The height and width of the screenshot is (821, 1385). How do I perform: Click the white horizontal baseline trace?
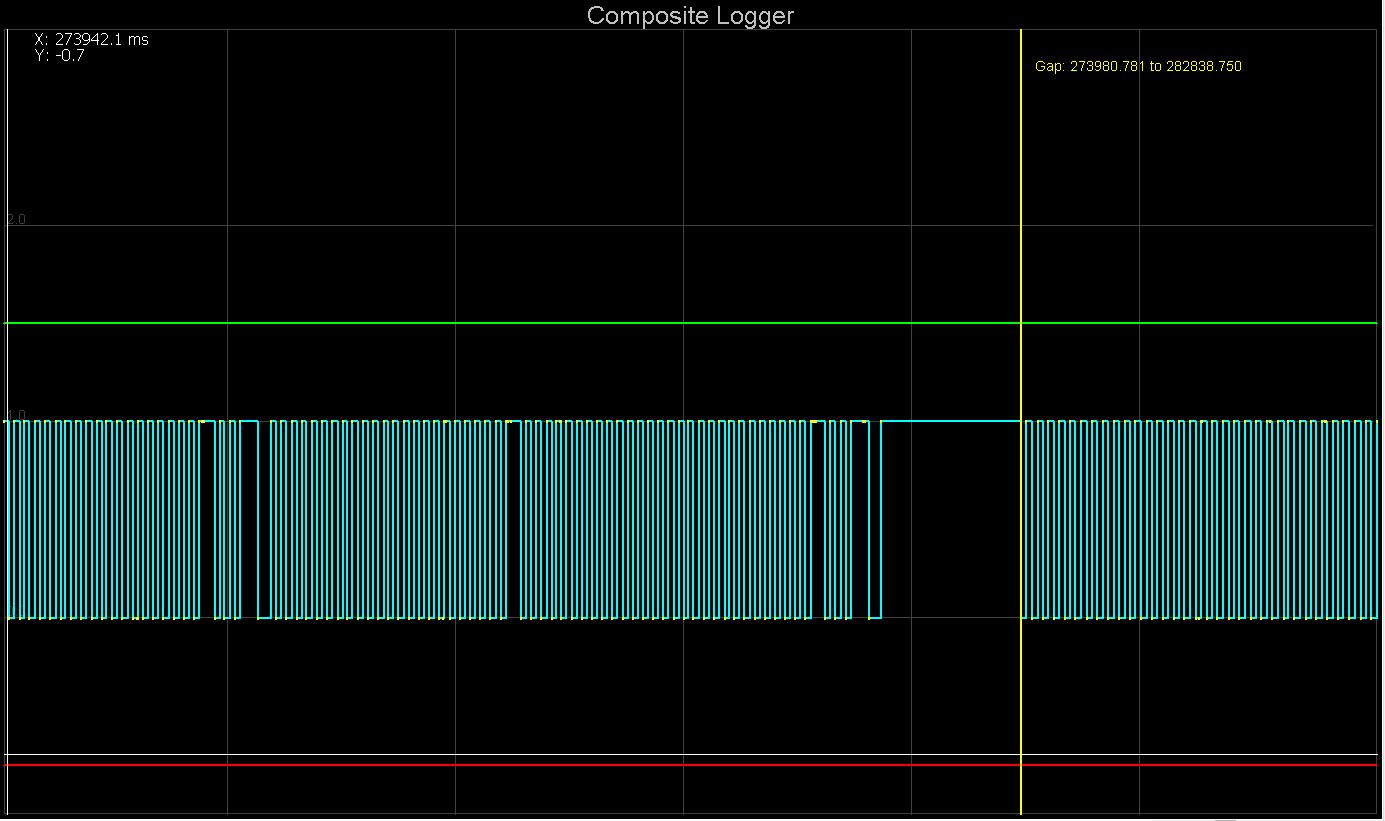click(691, 755)
